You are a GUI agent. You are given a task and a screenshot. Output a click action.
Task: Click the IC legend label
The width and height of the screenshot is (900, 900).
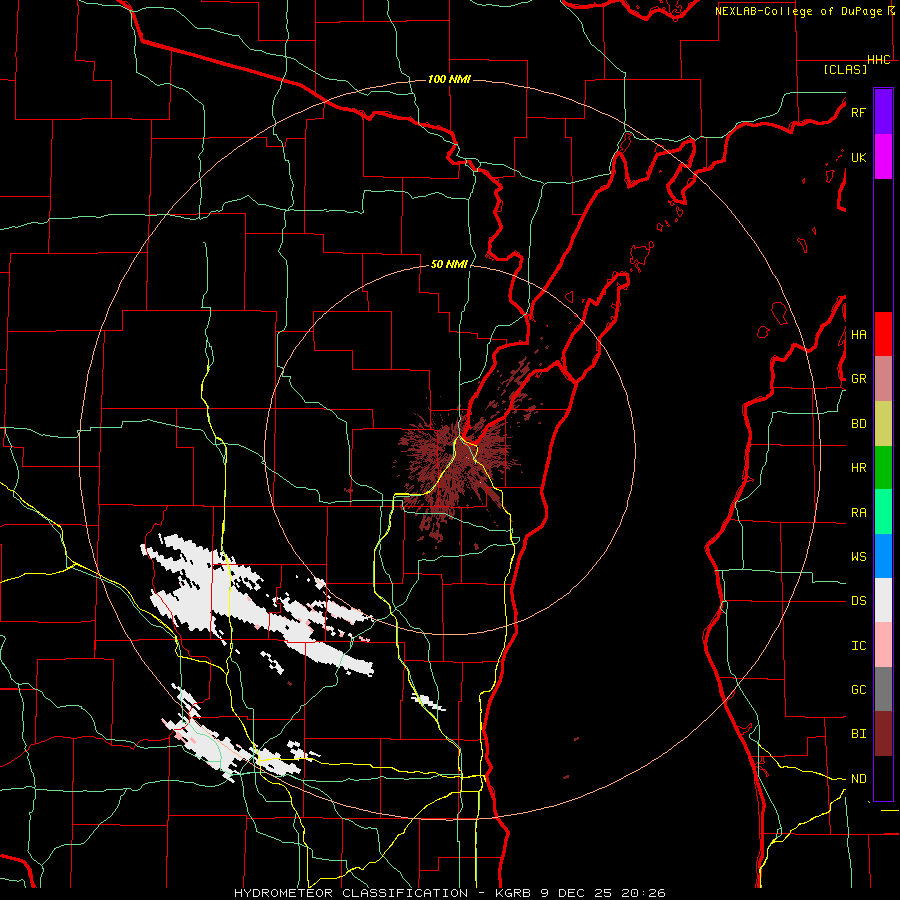[858, 646]
